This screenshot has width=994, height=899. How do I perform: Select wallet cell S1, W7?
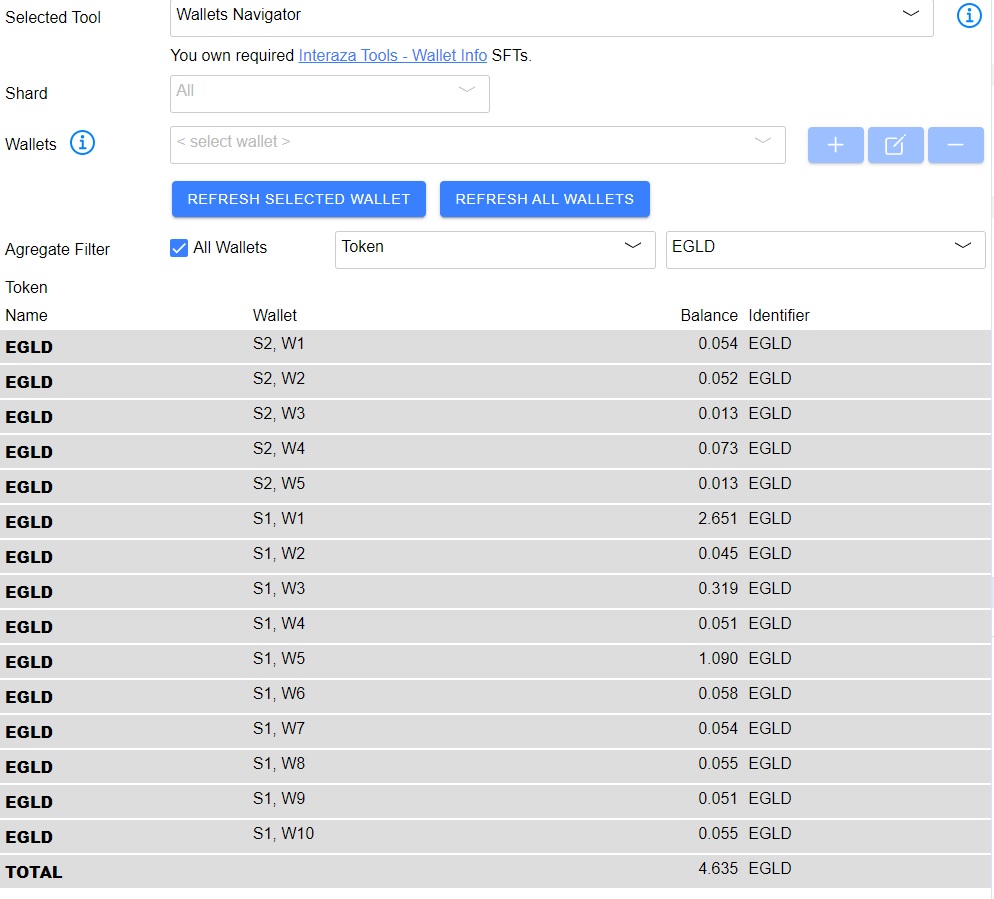tap(278, 728)
